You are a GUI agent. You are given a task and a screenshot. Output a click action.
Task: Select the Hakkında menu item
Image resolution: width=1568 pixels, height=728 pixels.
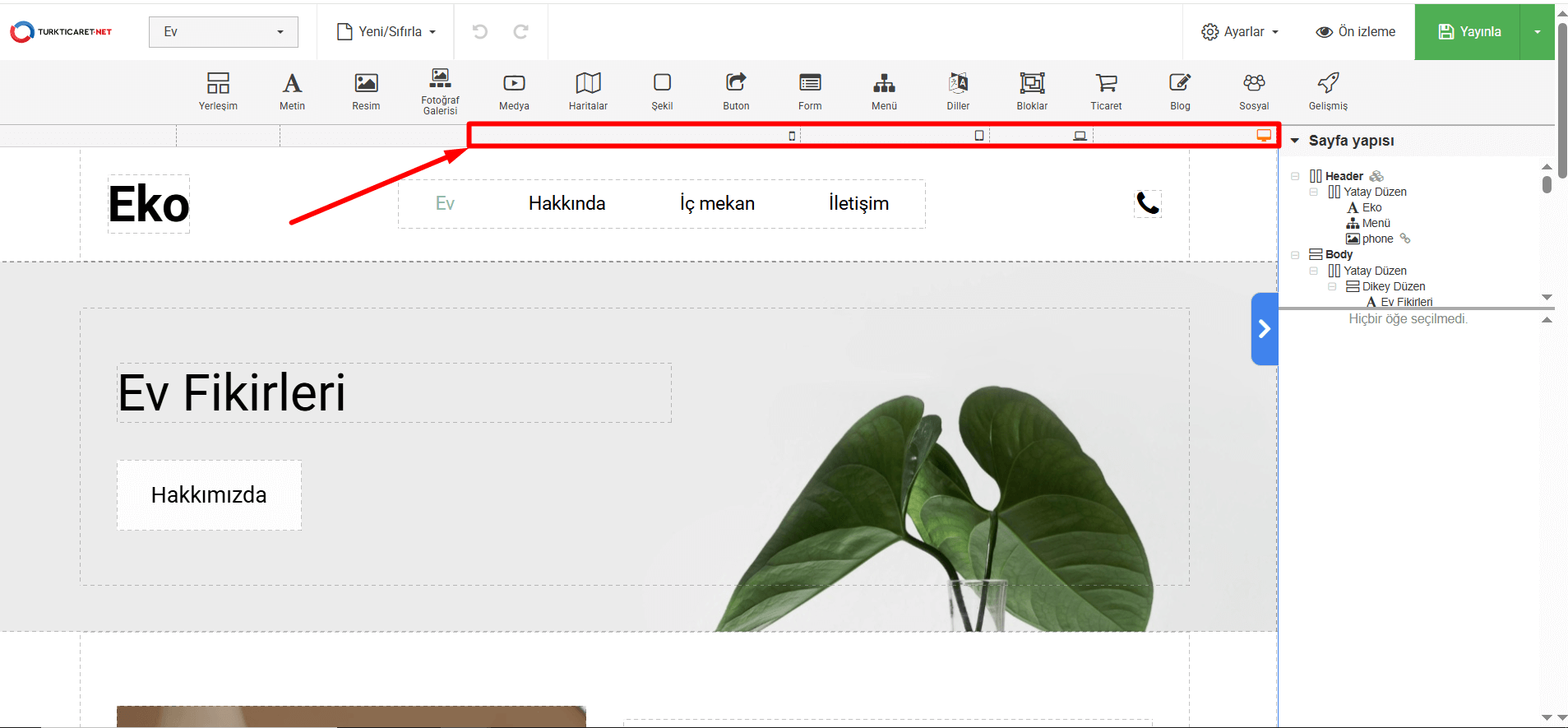[567, 203]
